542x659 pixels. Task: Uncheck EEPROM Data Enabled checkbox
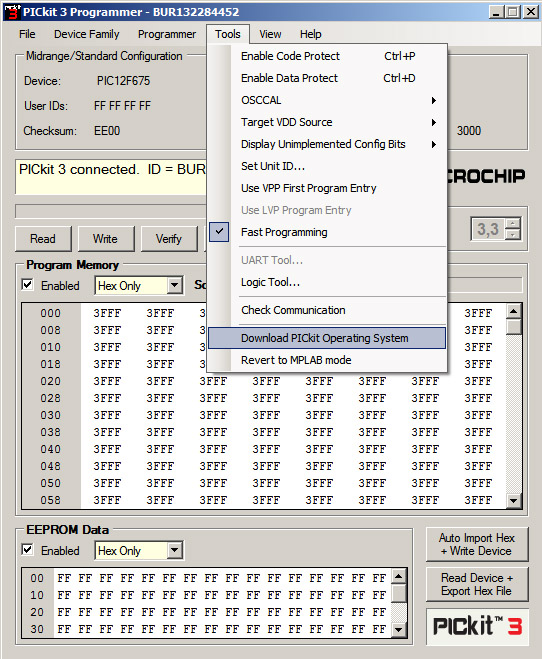28,550
